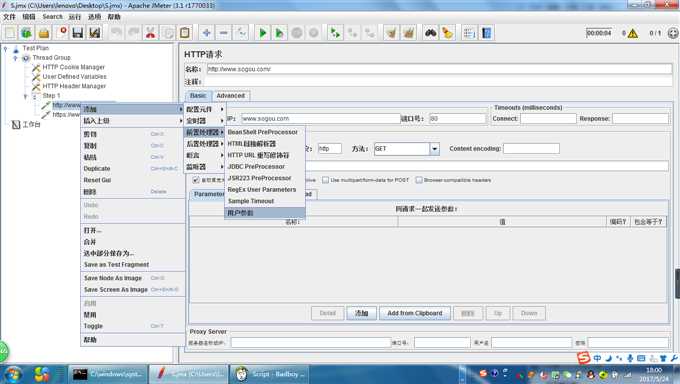Enable Use multipart/form-data for POST
This screenshot has width=680, height=384.
point(325,180)
